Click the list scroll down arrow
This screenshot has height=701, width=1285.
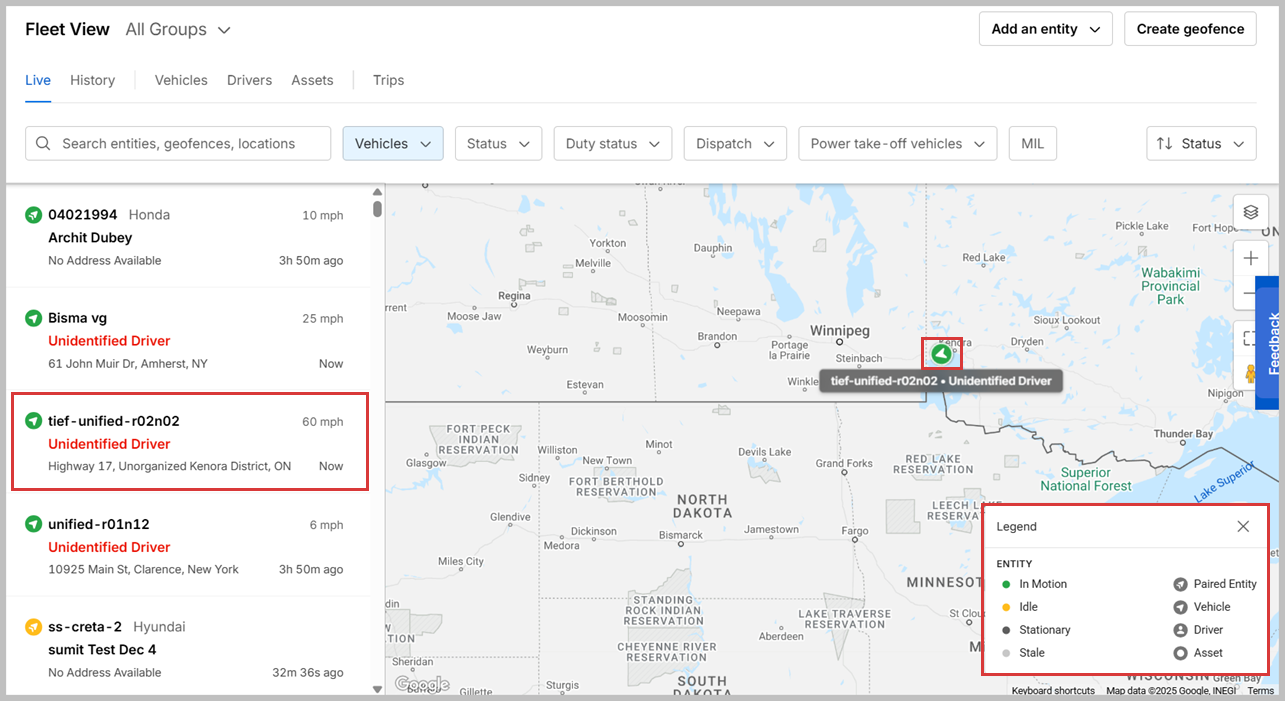tap(377, 689)
